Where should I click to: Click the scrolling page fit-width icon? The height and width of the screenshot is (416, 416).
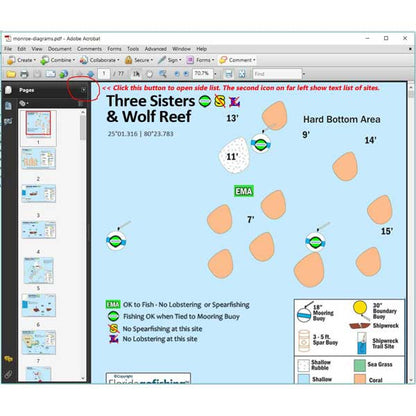229,74
